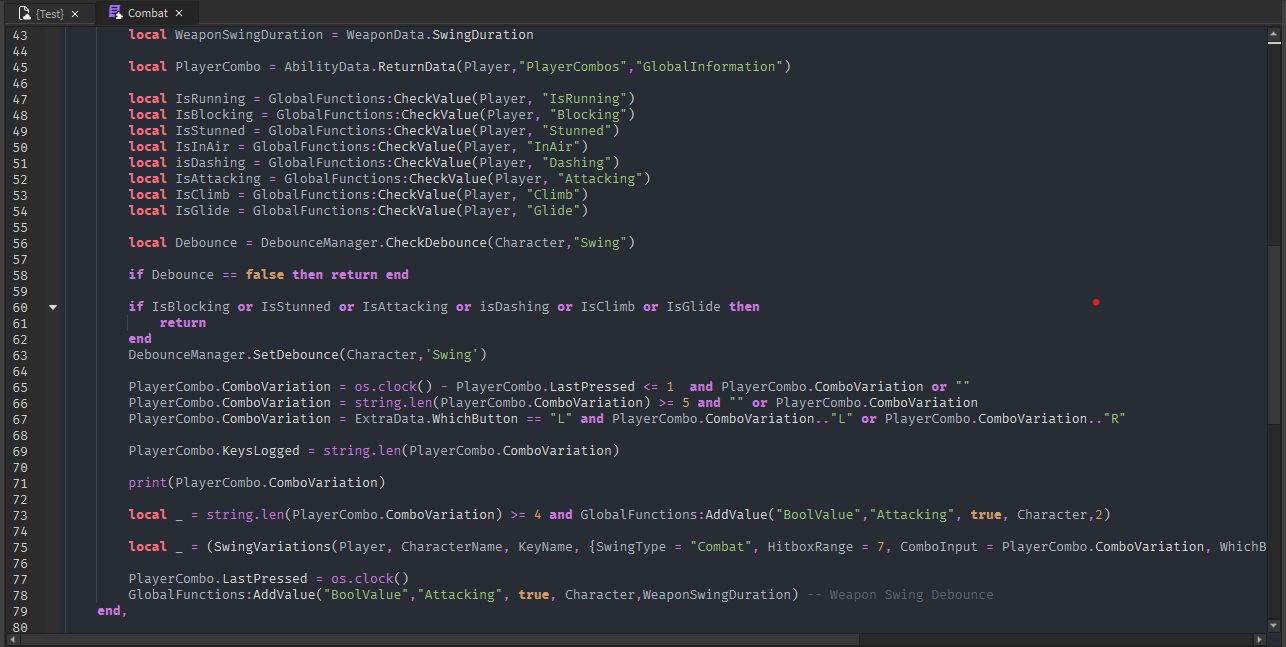Click line number 63 in the gutter

coord(19,355)
